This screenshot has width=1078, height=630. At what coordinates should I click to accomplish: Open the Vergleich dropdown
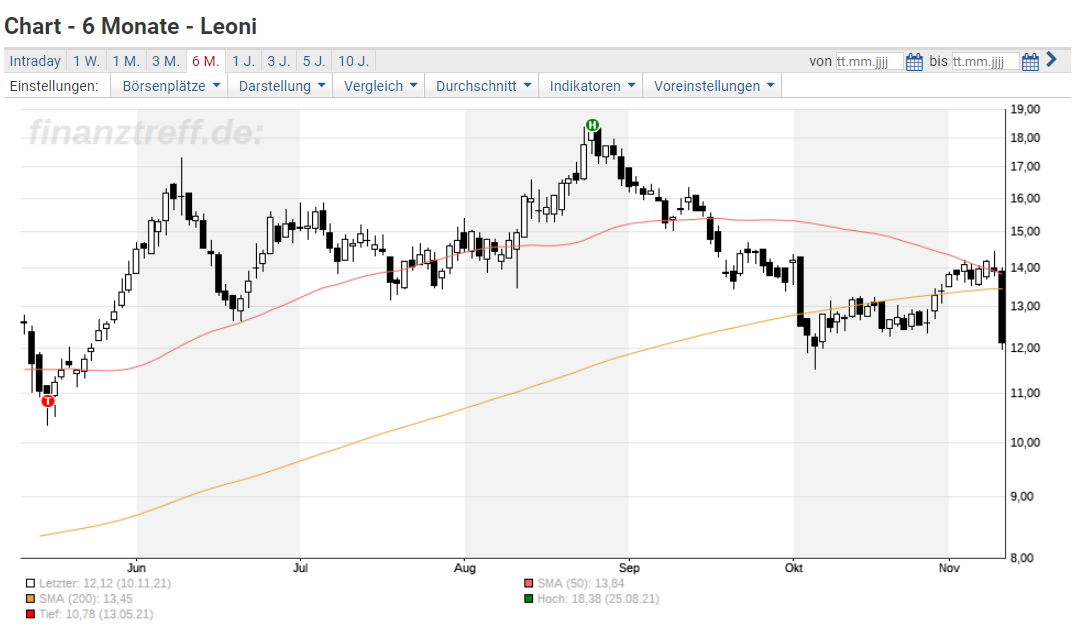click(x=380, y=86)
